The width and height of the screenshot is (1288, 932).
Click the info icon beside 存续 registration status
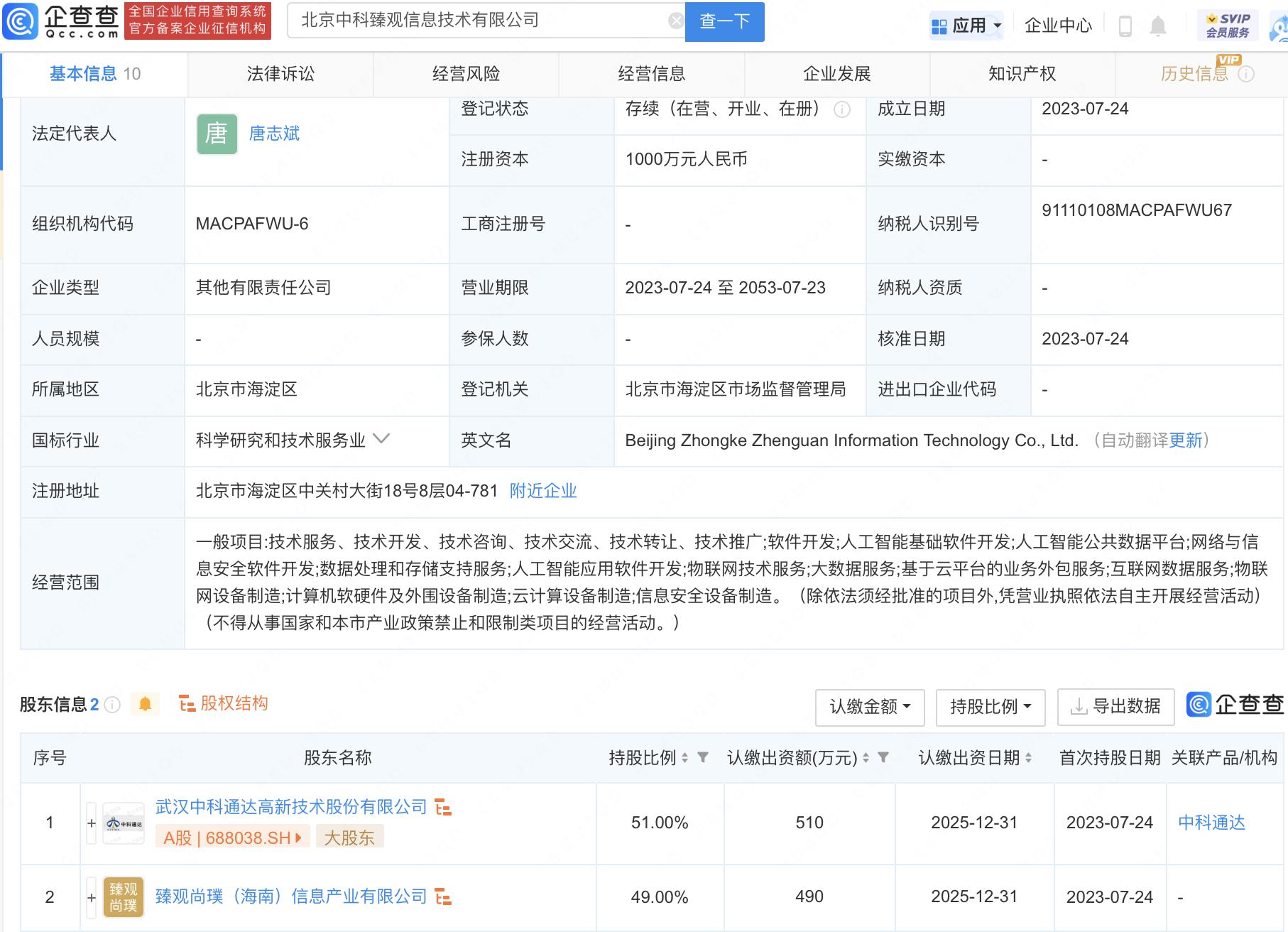coord(842,109)
